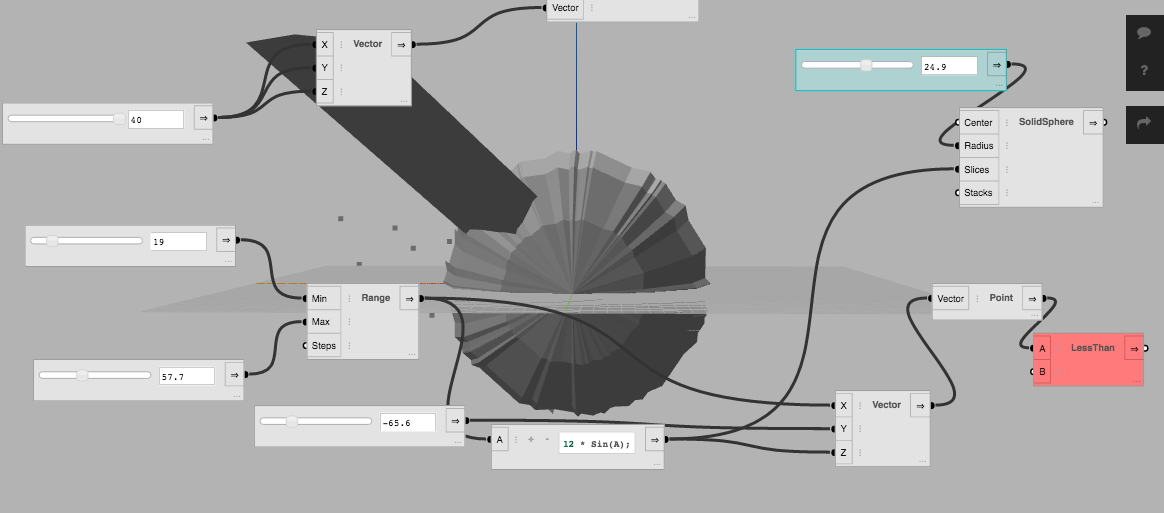Click the slider handle on the 40 node
Screen dimensions: 1164x513
pyautogui.click(x=119, y=118)
